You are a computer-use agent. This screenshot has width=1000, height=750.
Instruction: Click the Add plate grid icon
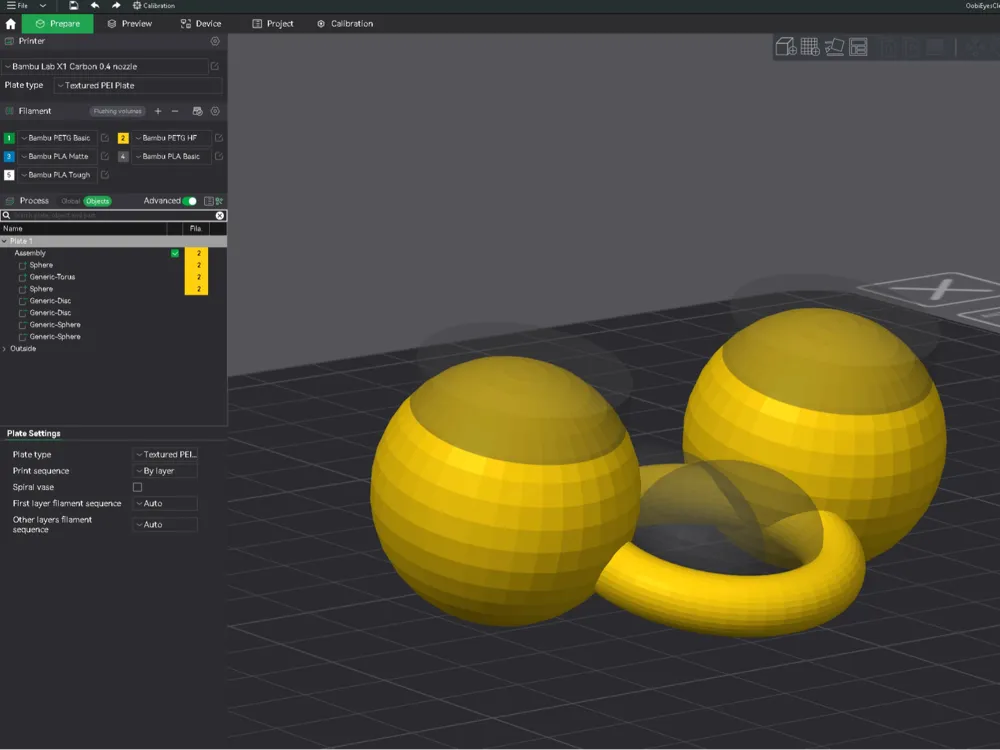[810, 47]
